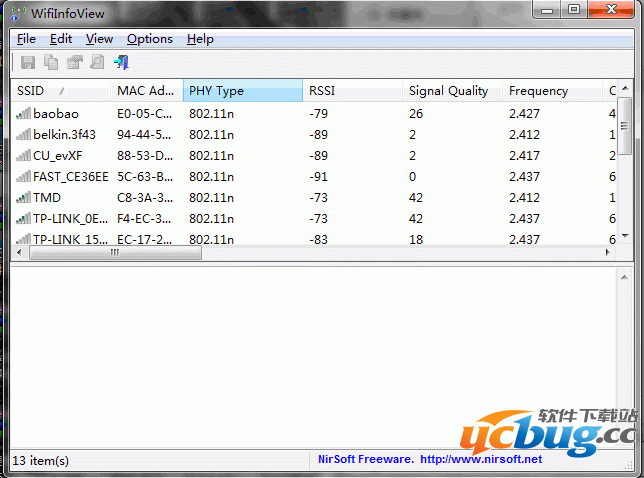This screenshot has width=644, height=478.
Task: Click the Find toolbar icon
Action: [97, 62]
